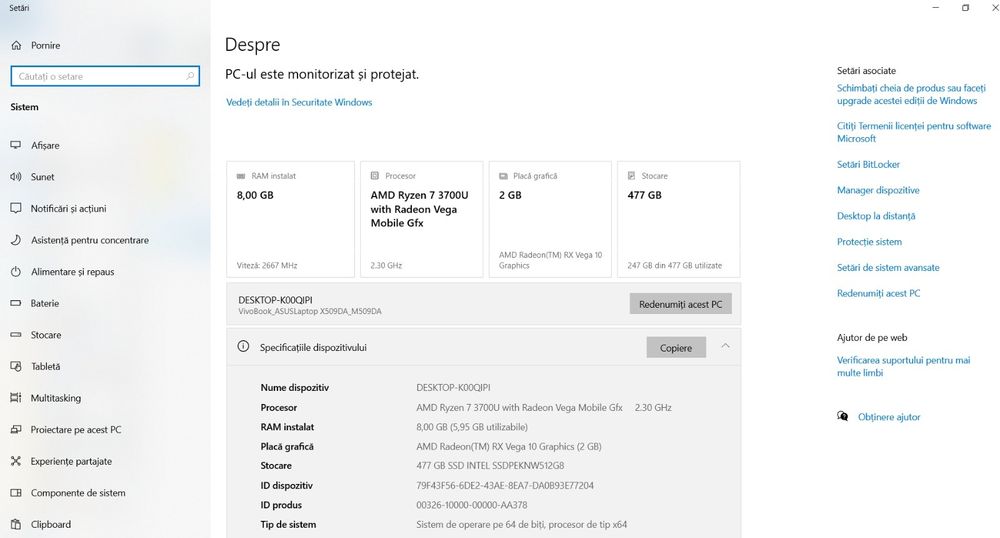The height and width of the screenshot is (538, 1000).
Task: Click the ID produs value 00326-10000-00000-AA378
Action: pyautogui.click(x=472, y=505)
